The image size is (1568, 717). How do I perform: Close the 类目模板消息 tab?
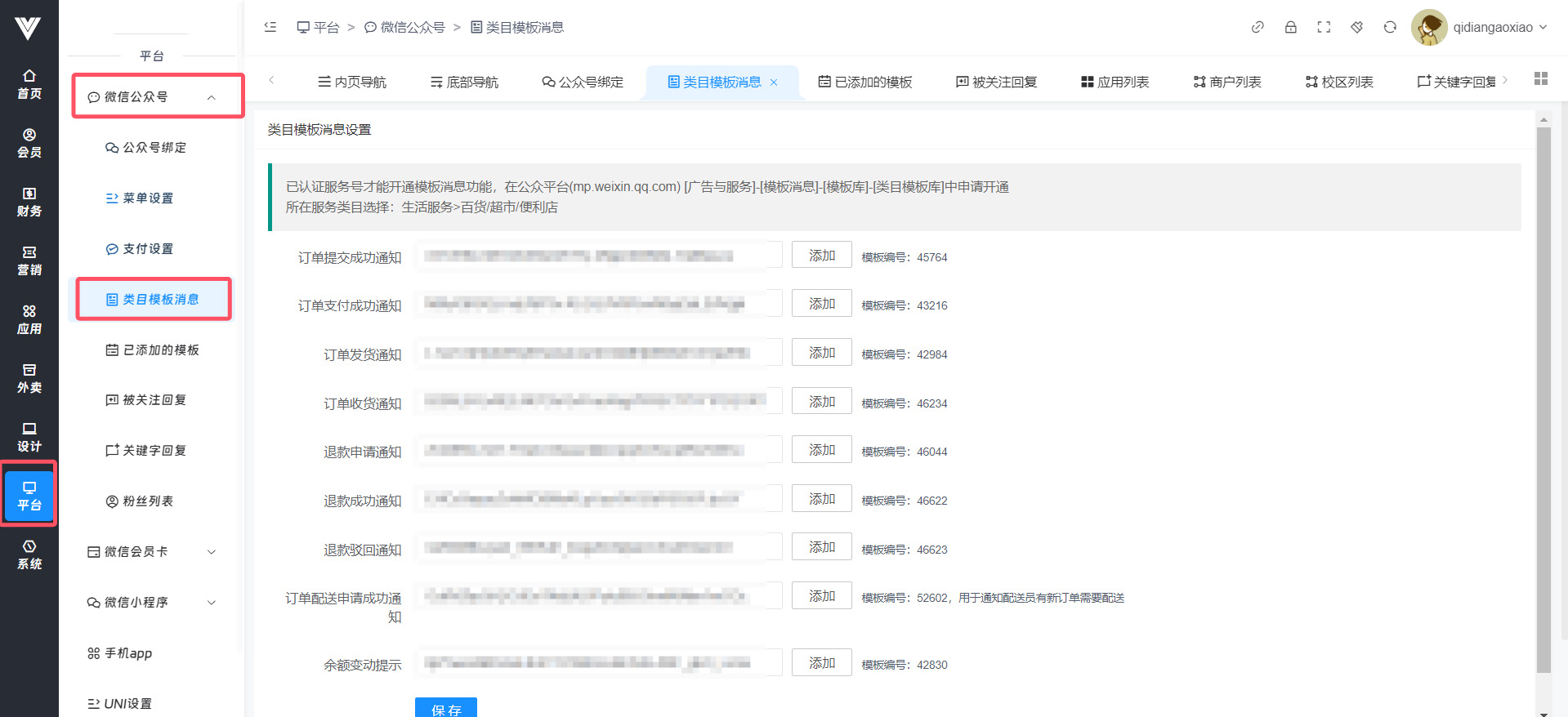pos(774,82)
